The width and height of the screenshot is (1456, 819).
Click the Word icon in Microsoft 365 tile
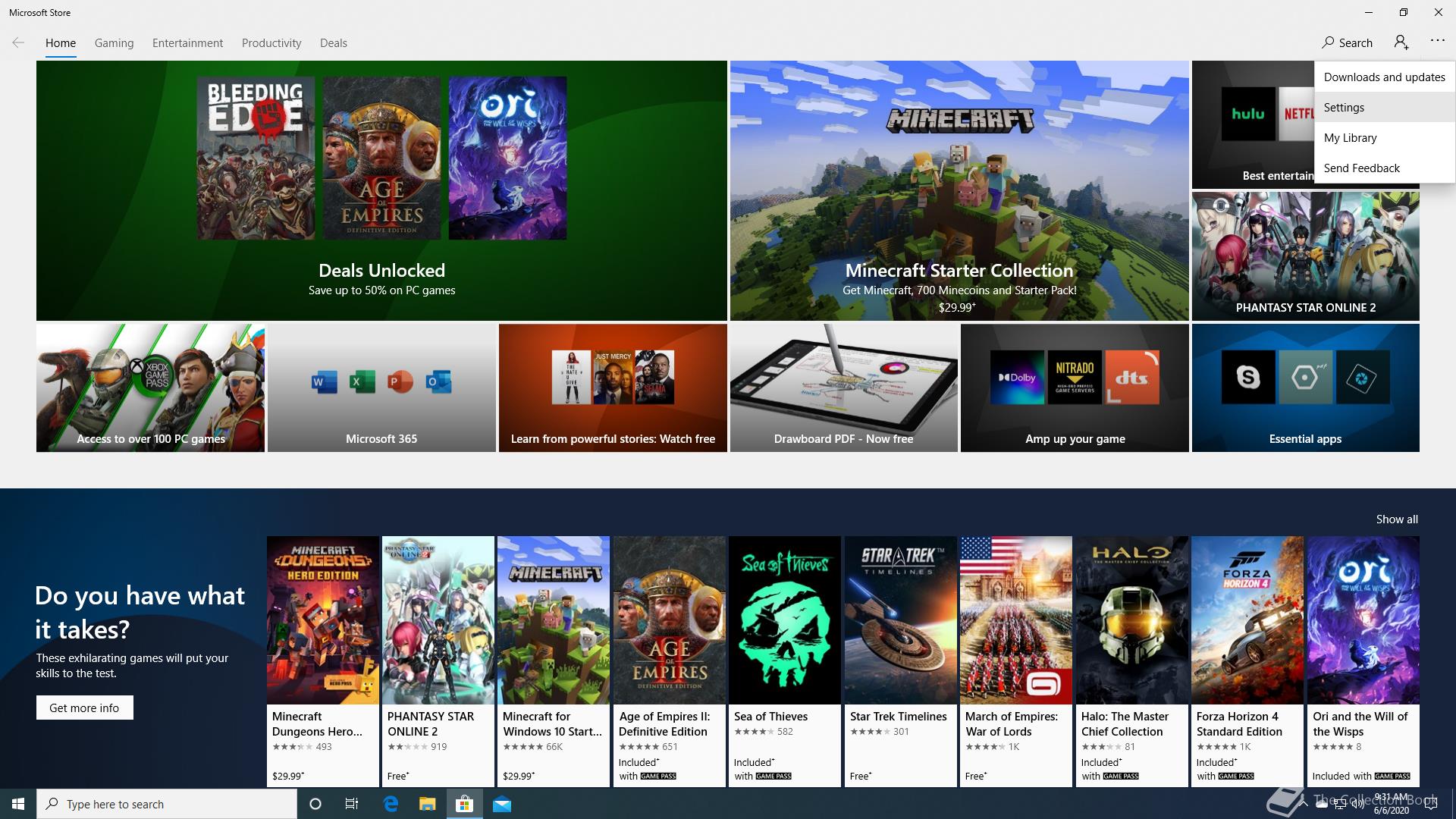(324, 381)
